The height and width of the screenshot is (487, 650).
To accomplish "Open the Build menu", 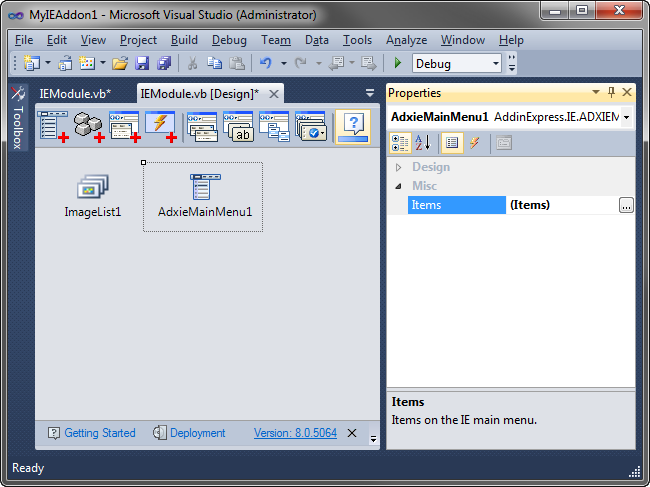I will coord(184,40).
